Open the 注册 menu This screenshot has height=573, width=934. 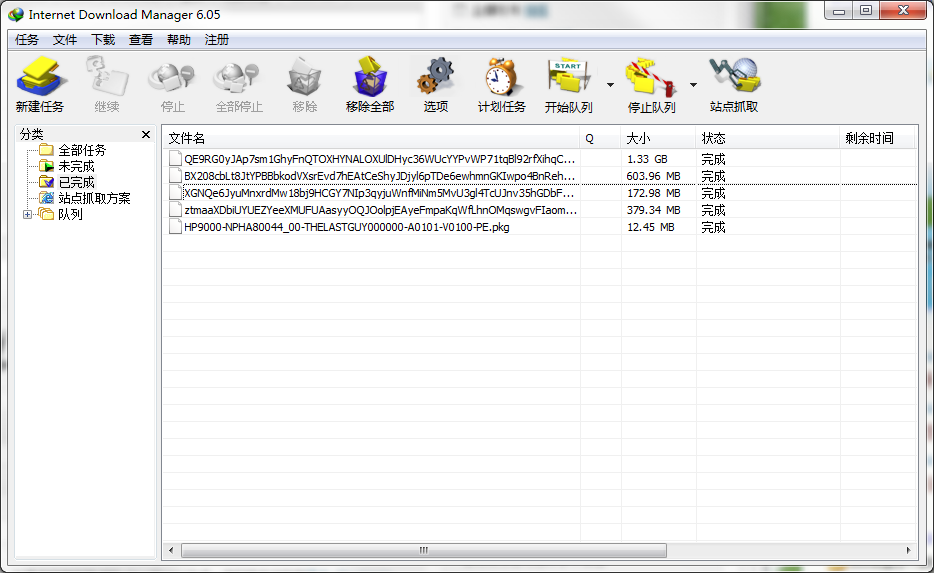[x=217, y=40]
